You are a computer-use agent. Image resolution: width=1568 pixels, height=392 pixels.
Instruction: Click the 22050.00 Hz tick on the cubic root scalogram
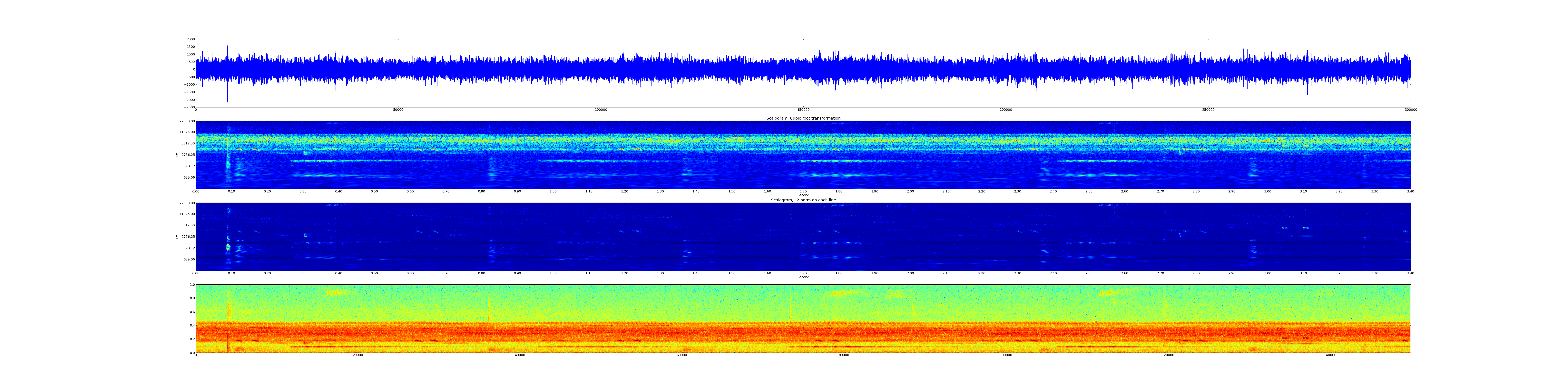[187, 121]
